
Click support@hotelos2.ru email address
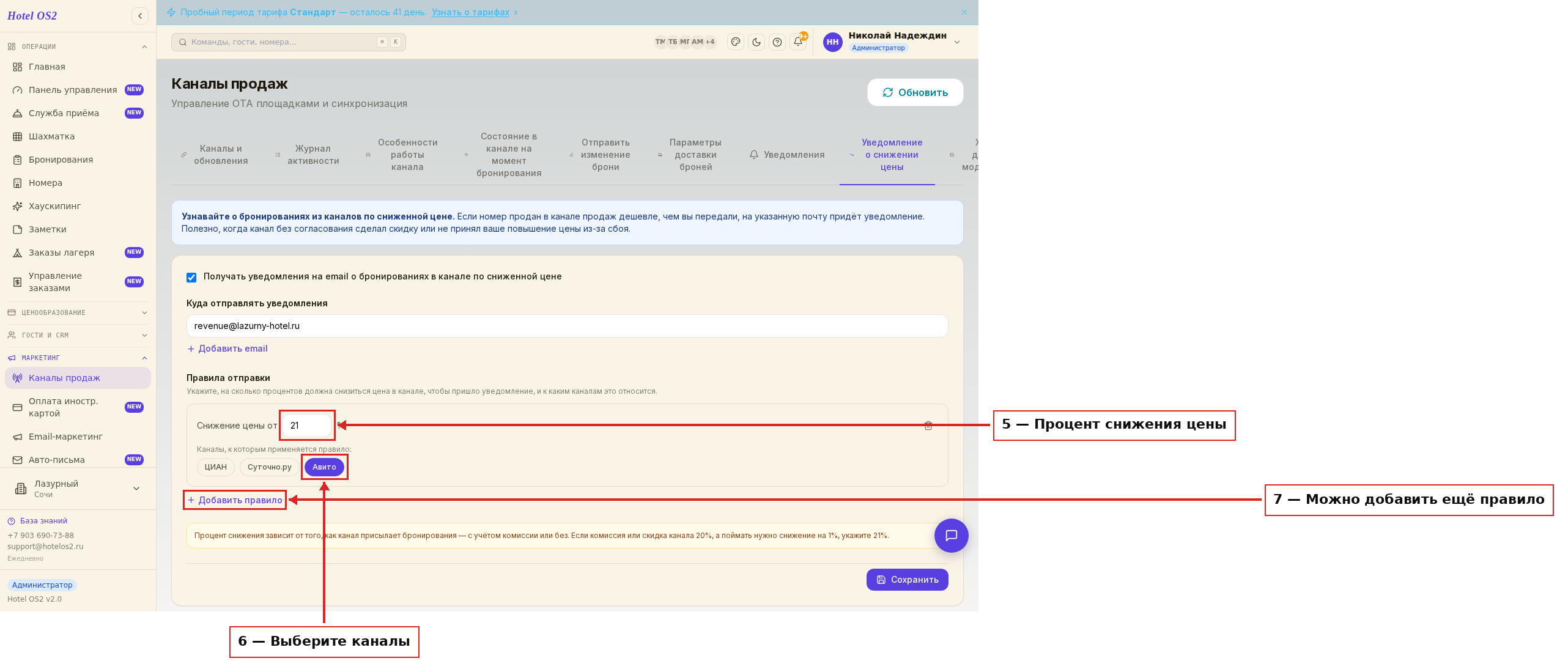45,547
